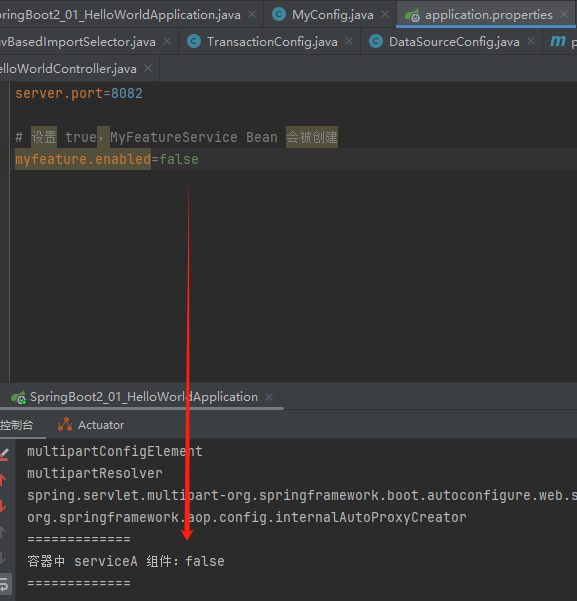This screenshot has height=601, width=577.
Task: Close the SpringBoot2_01_HelloWorldApplication run tab
Action: [269, 397]
